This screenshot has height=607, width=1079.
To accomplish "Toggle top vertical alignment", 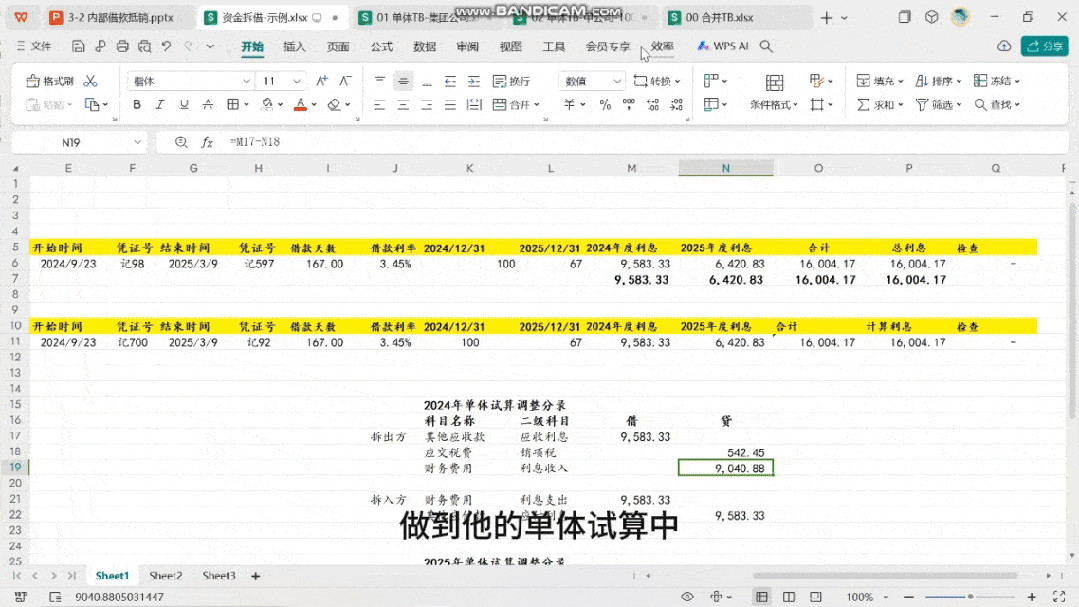I will click(380, 81).
